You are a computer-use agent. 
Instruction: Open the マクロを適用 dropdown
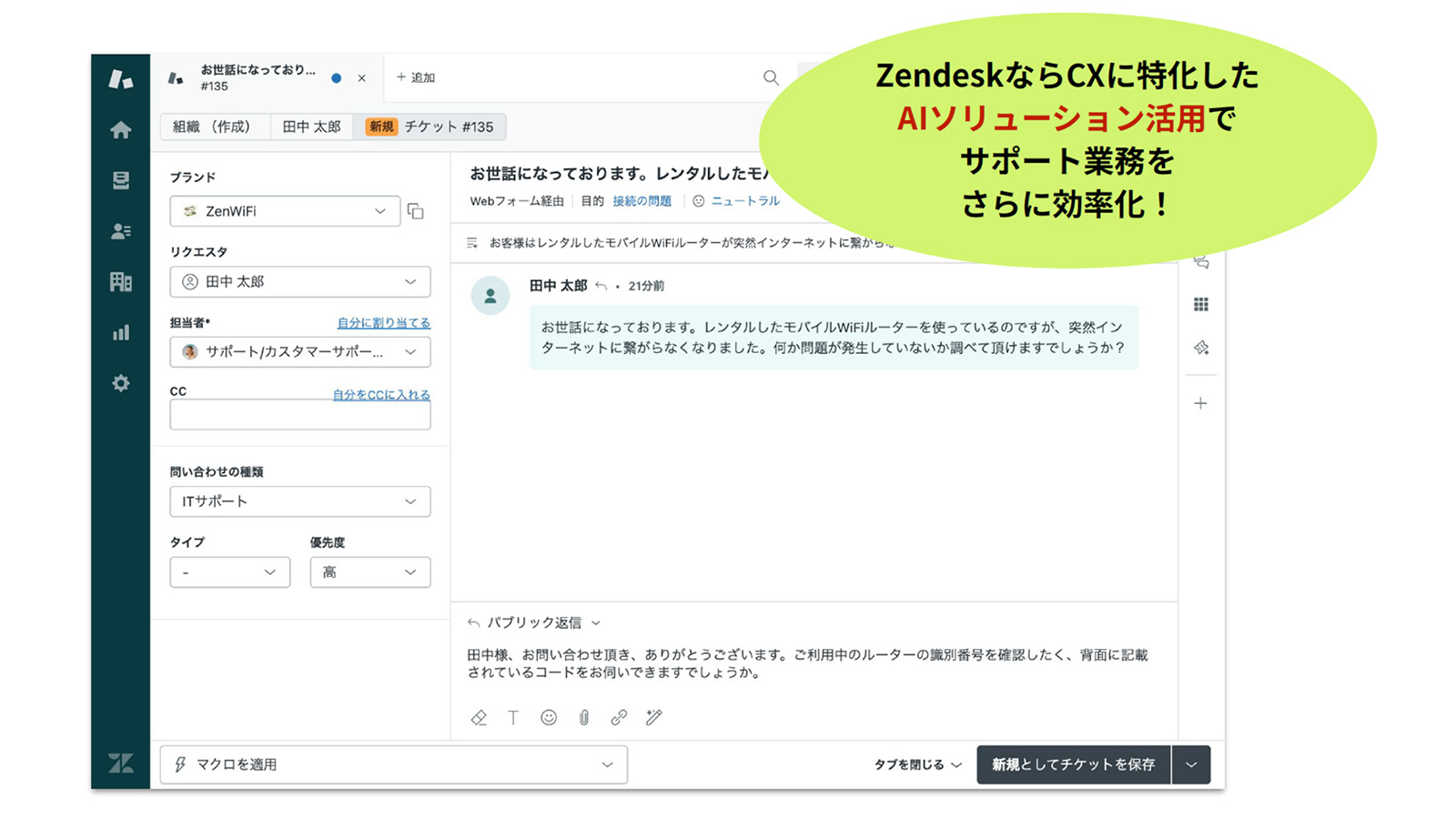(394, 764)
